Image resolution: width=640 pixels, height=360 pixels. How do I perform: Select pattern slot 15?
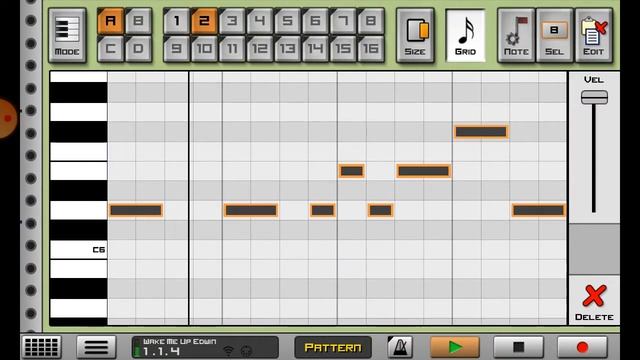[x=343, y=49]
